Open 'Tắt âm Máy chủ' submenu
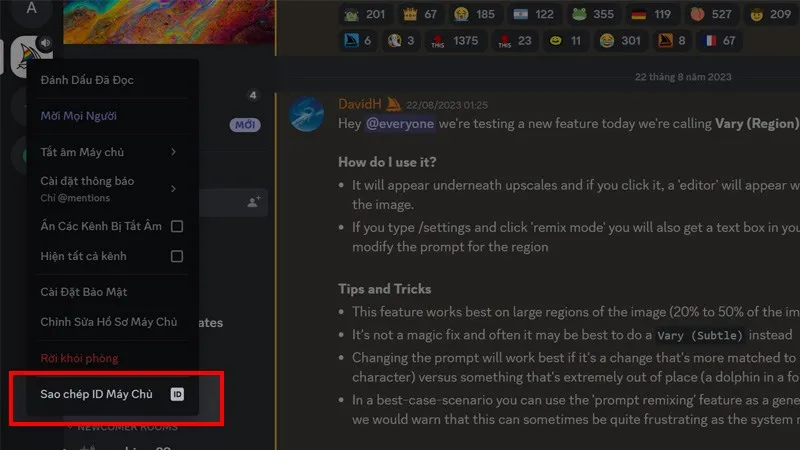800x450 pixels. pos(112,152)
